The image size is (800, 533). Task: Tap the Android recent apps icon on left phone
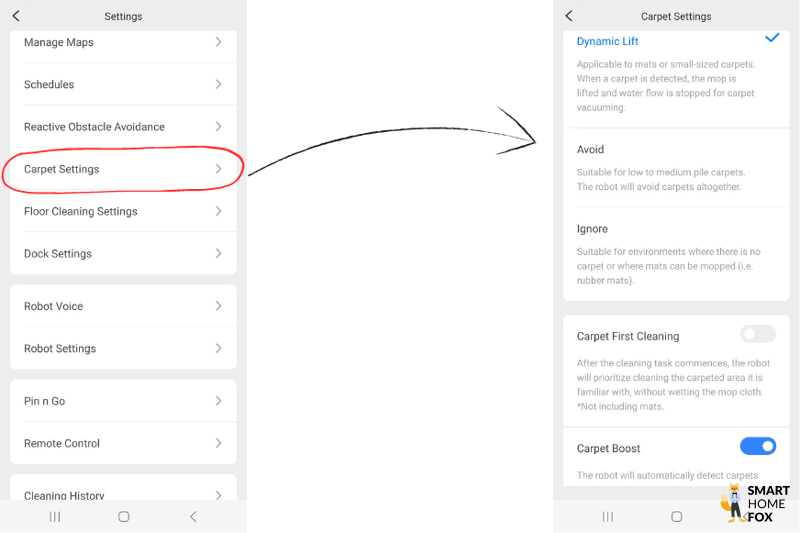[55, 516]
